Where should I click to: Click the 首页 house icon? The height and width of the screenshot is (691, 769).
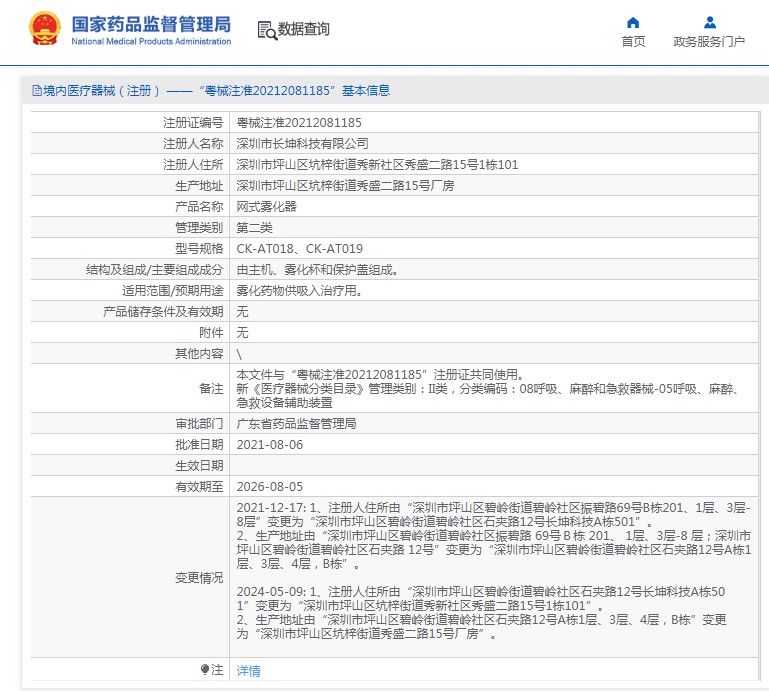tap(633, 22)
